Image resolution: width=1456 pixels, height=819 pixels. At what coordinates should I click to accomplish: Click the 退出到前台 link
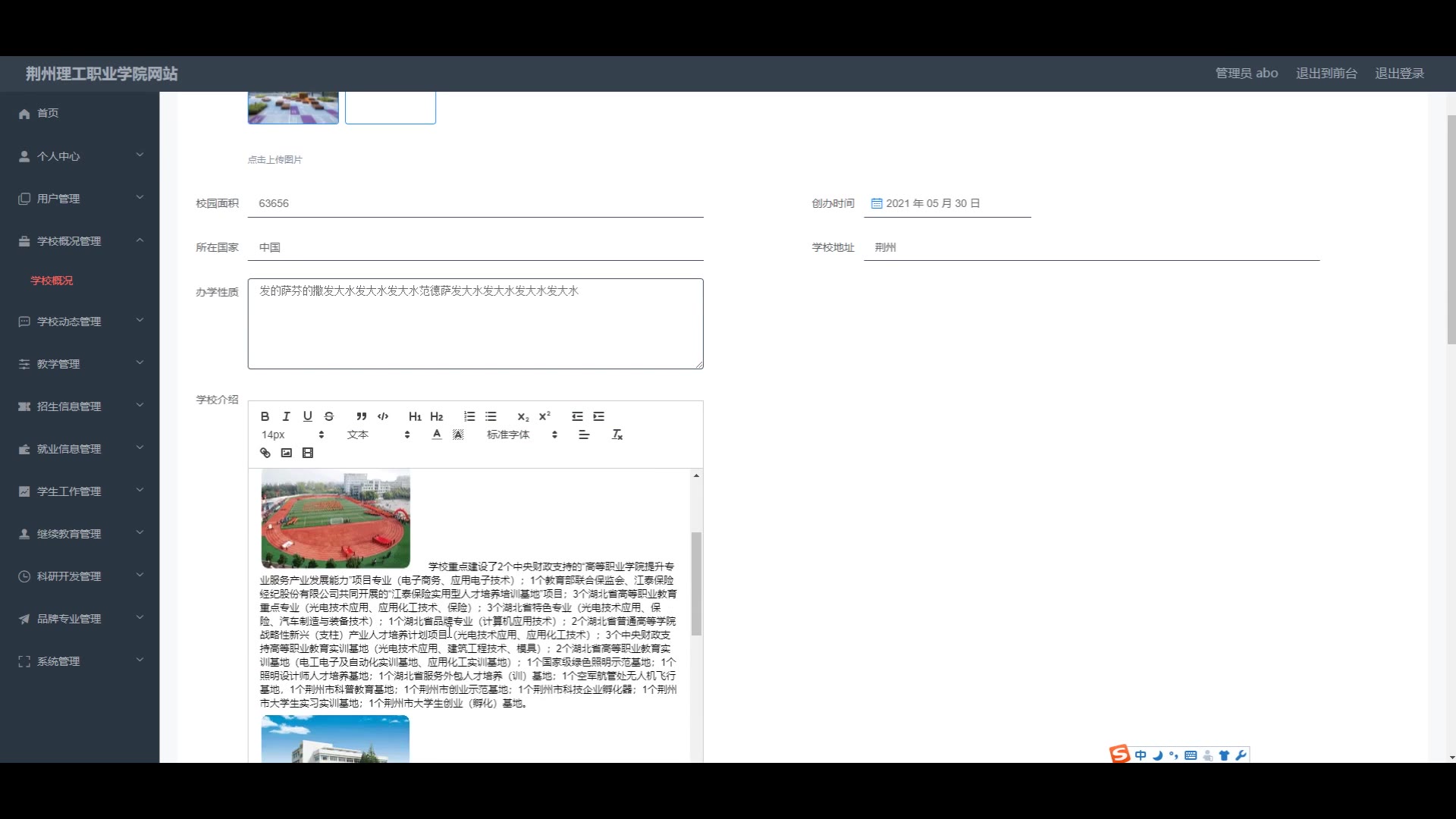click(x=1326, y=74)
